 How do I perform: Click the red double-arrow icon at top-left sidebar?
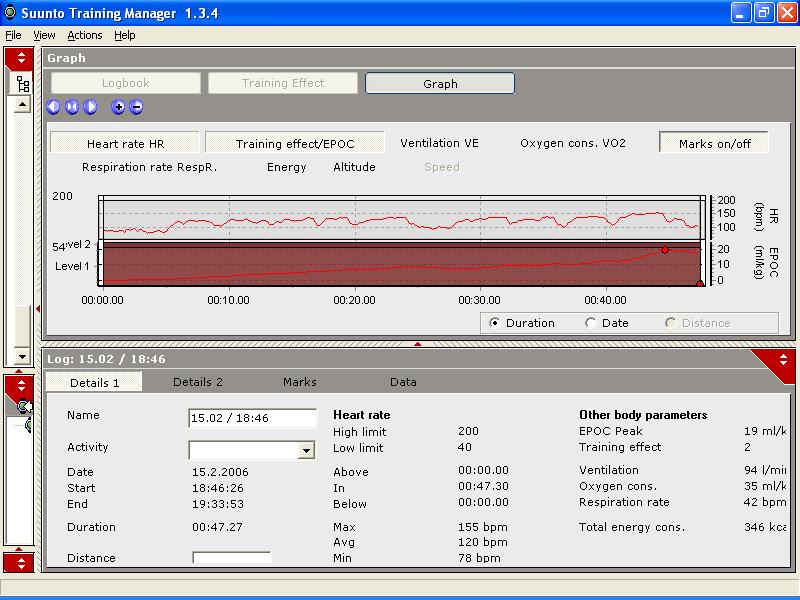[x=21, y=58]
